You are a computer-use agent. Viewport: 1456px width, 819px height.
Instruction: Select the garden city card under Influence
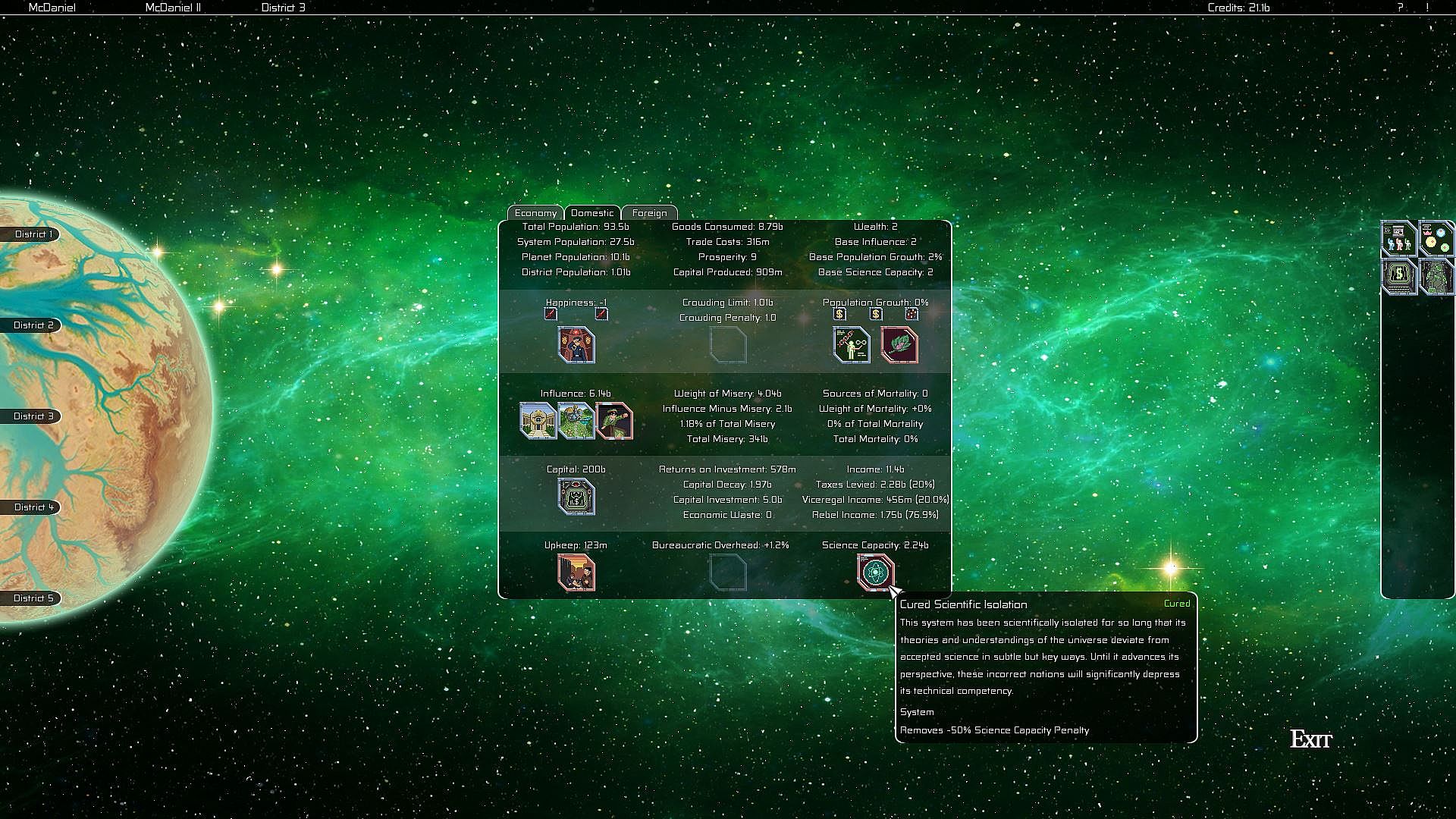point(576,421)
